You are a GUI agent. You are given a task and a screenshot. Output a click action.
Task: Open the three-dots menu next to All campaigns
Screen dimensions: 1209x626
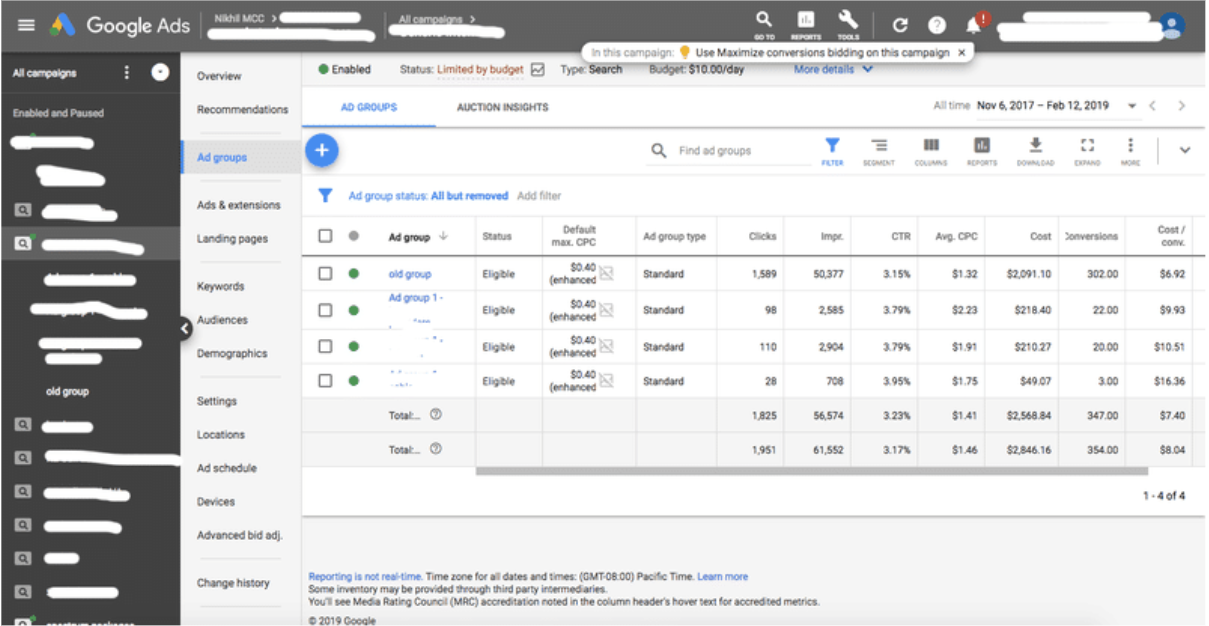pos(126,72)
